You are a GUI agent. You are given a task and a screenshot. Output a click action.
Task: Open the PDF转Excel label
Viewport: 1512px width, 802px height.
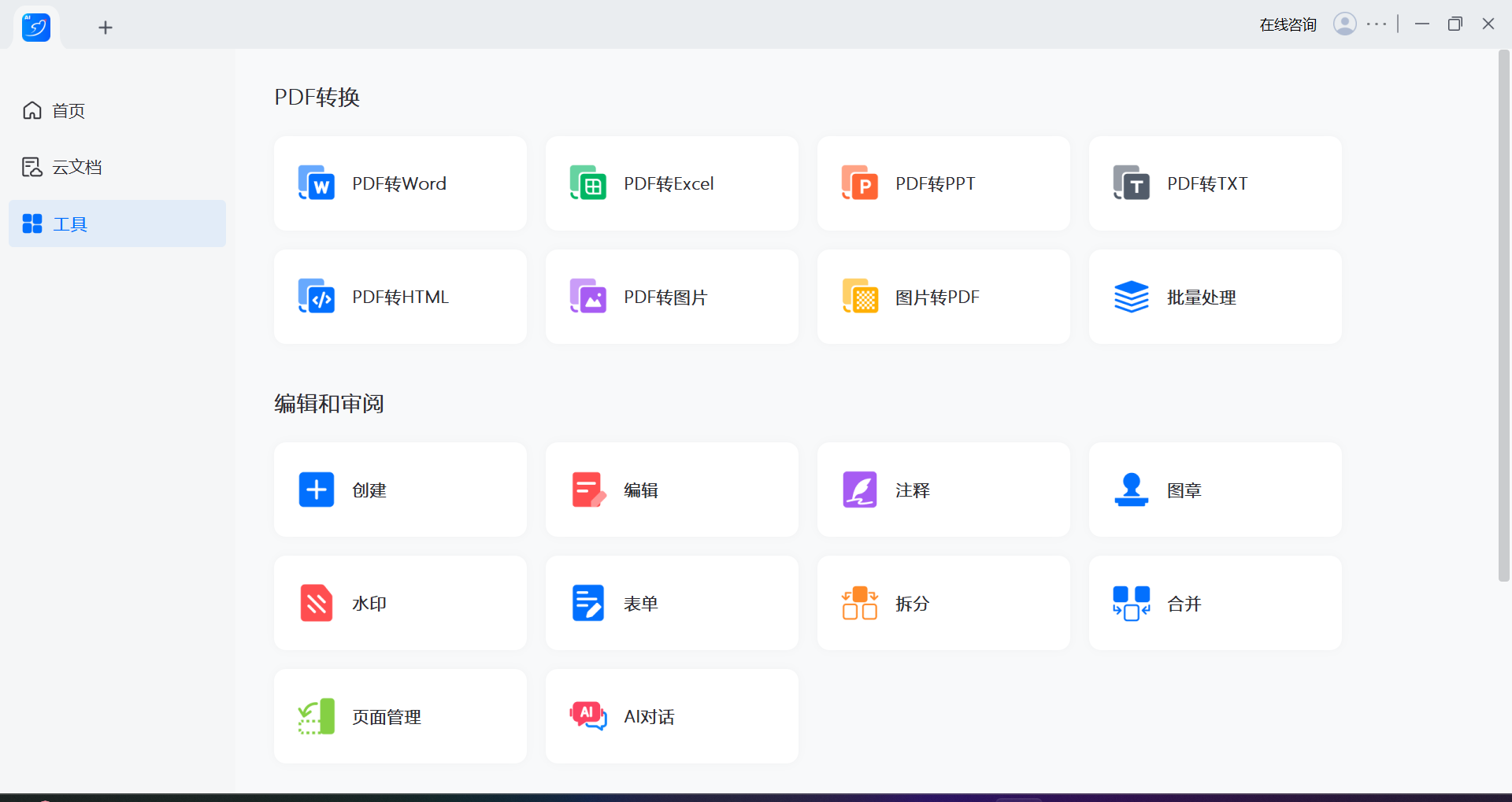(x=669, y=183)
